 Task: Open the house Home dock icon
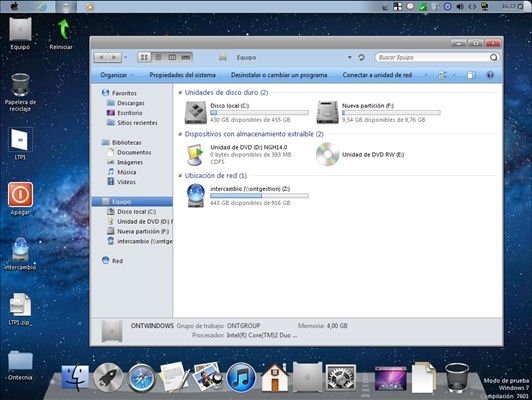(x=274, y=377)
